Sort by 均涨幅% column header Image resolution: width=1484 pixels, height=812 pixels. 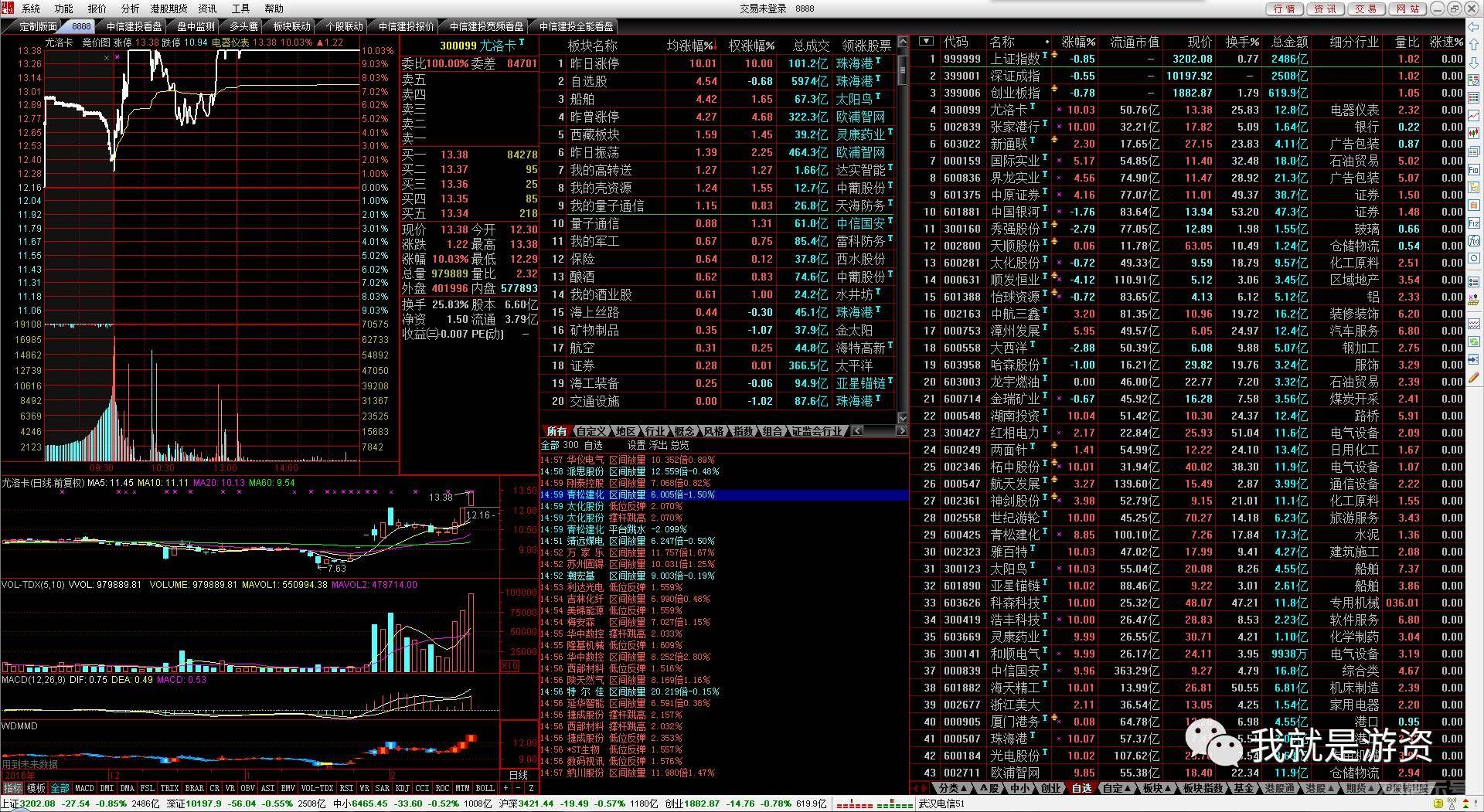pyautogui.click(x=690, y=46)
